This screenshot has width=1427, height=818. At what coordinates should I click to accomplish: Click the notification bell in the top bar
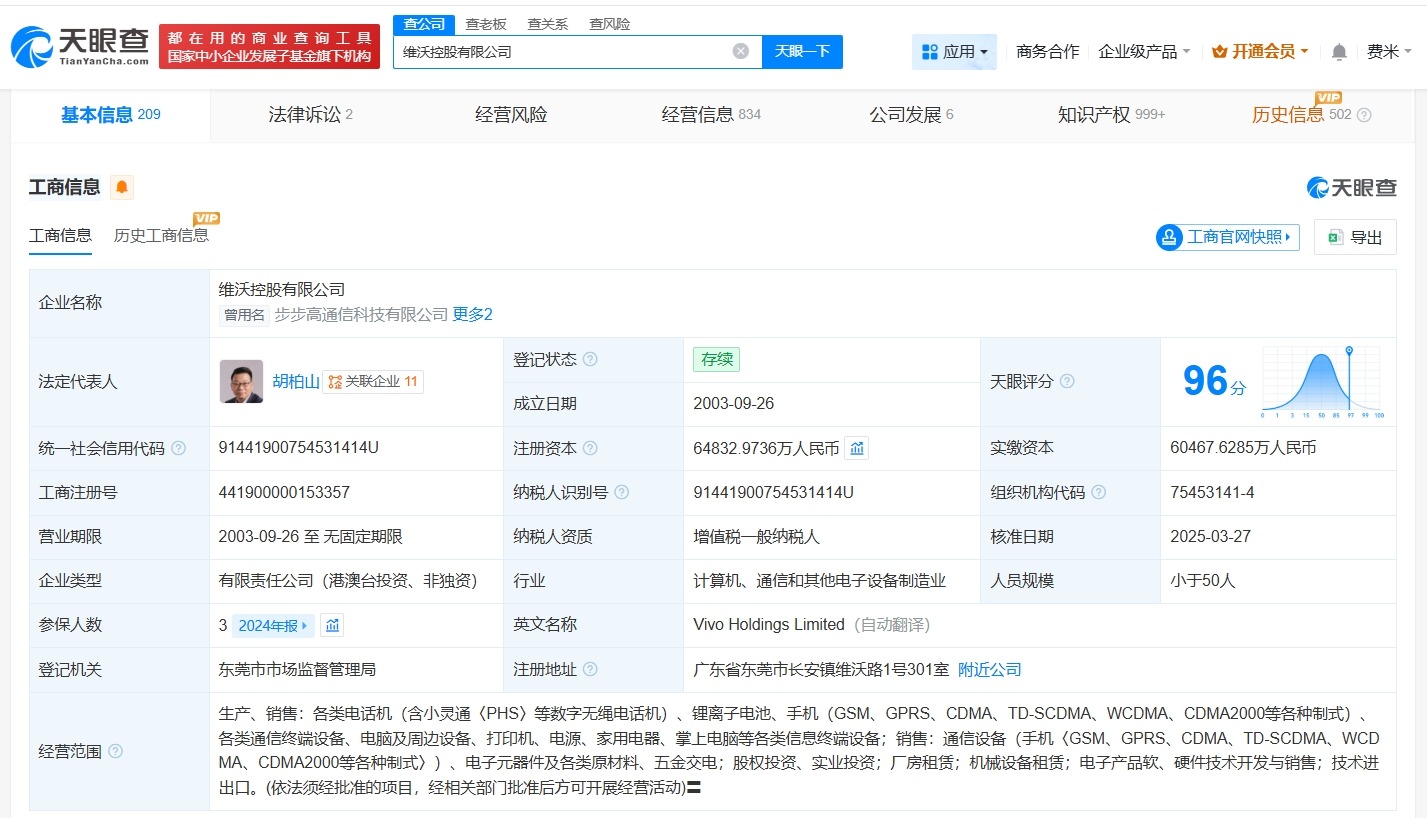pyautogui.click(x=1337, y=51)
